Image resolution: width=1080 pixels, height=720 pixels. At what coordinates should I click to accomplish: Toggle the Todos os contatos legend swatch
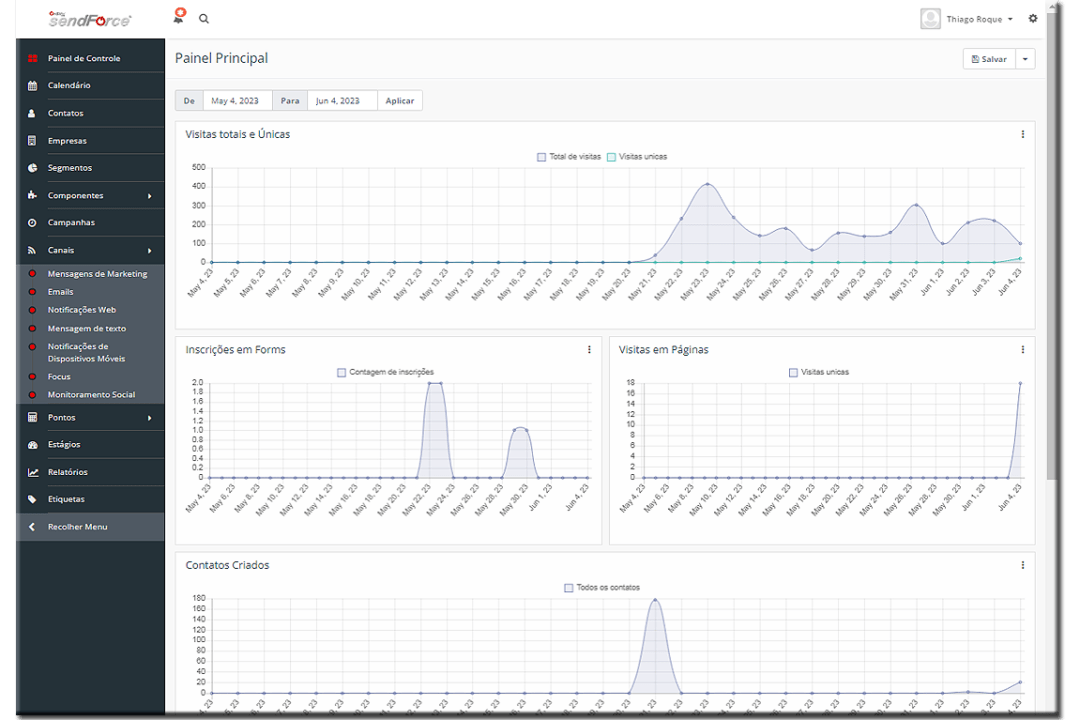coord(568,588)
